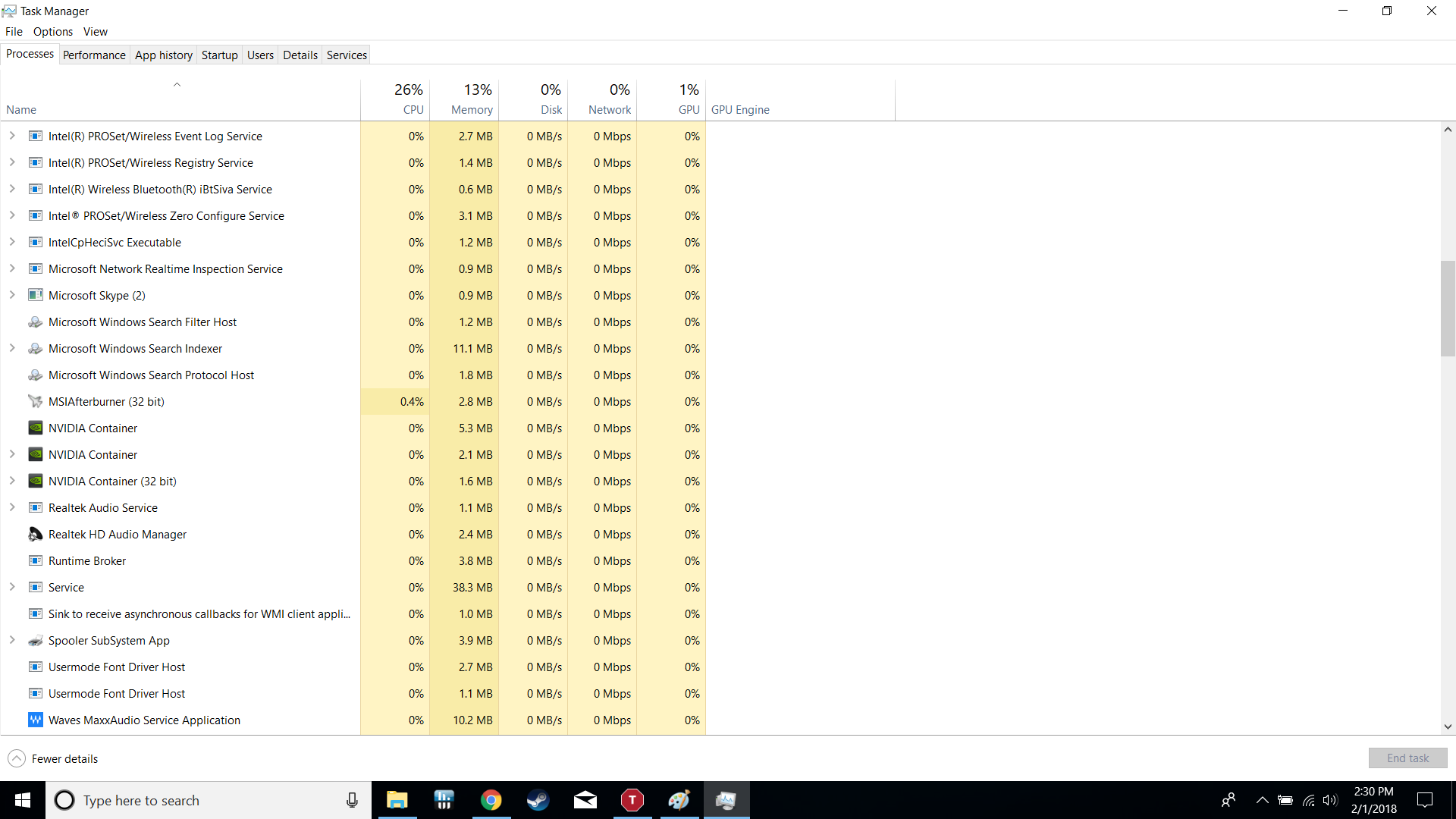The height and width of the screenshot is (819, 1456).
Task: Expand the Realtek Audio Service row
Action: point(12,507)
